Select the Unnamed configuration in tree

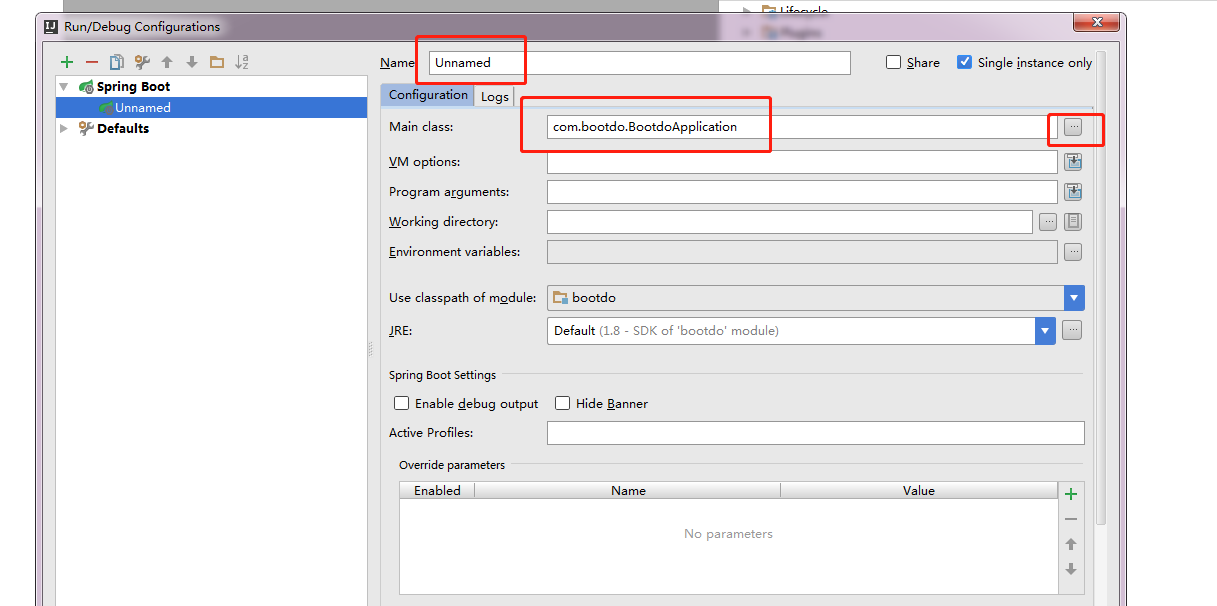[x=143, y=107]
